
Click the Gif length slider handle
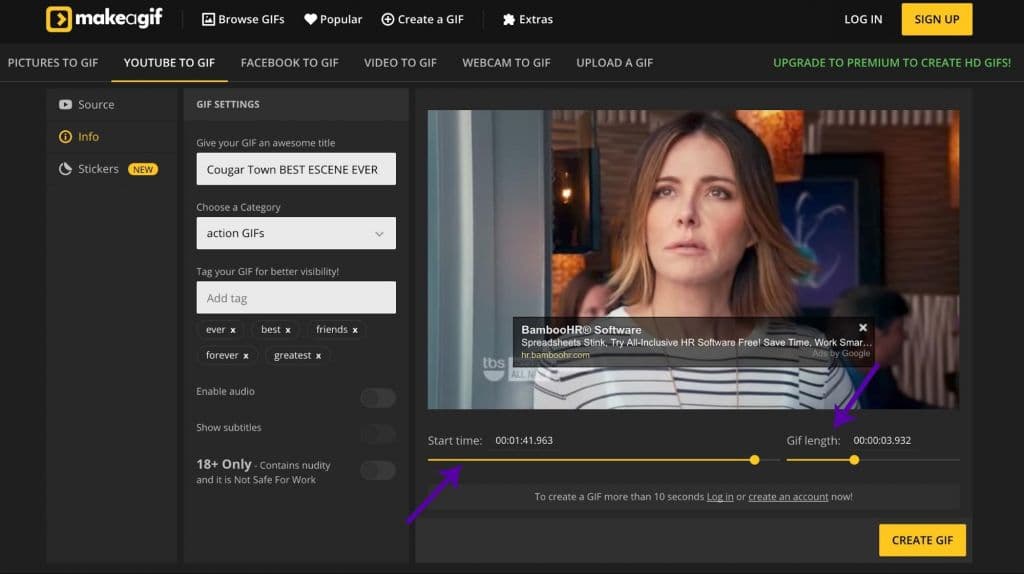(854, 460)
